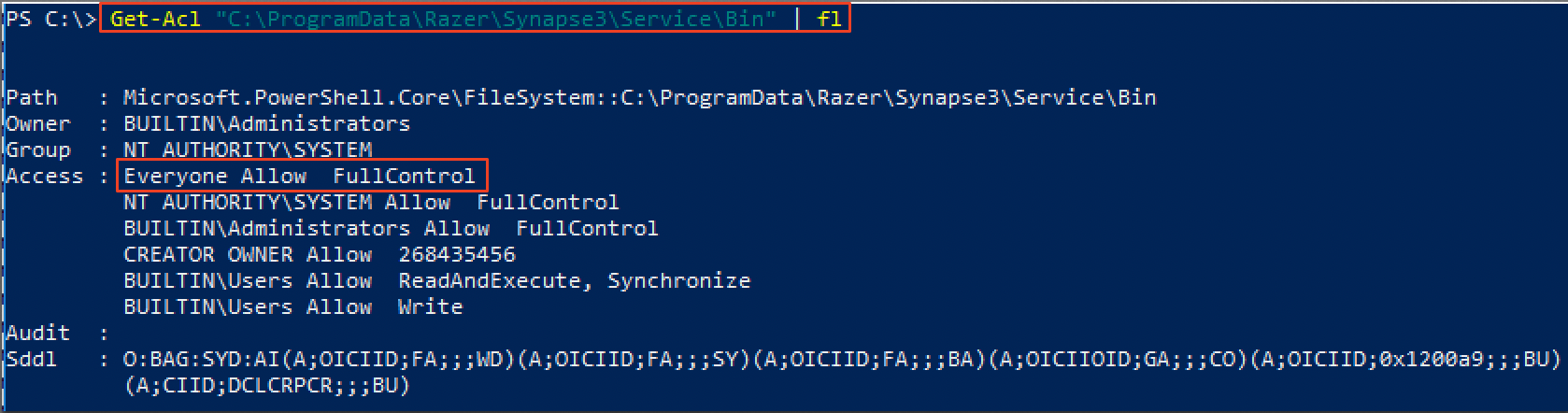Click the BUILTIN\Users ReadAndExecute, Synchronize line
The image size is (1568, 413).
click(x=436, y=281)
